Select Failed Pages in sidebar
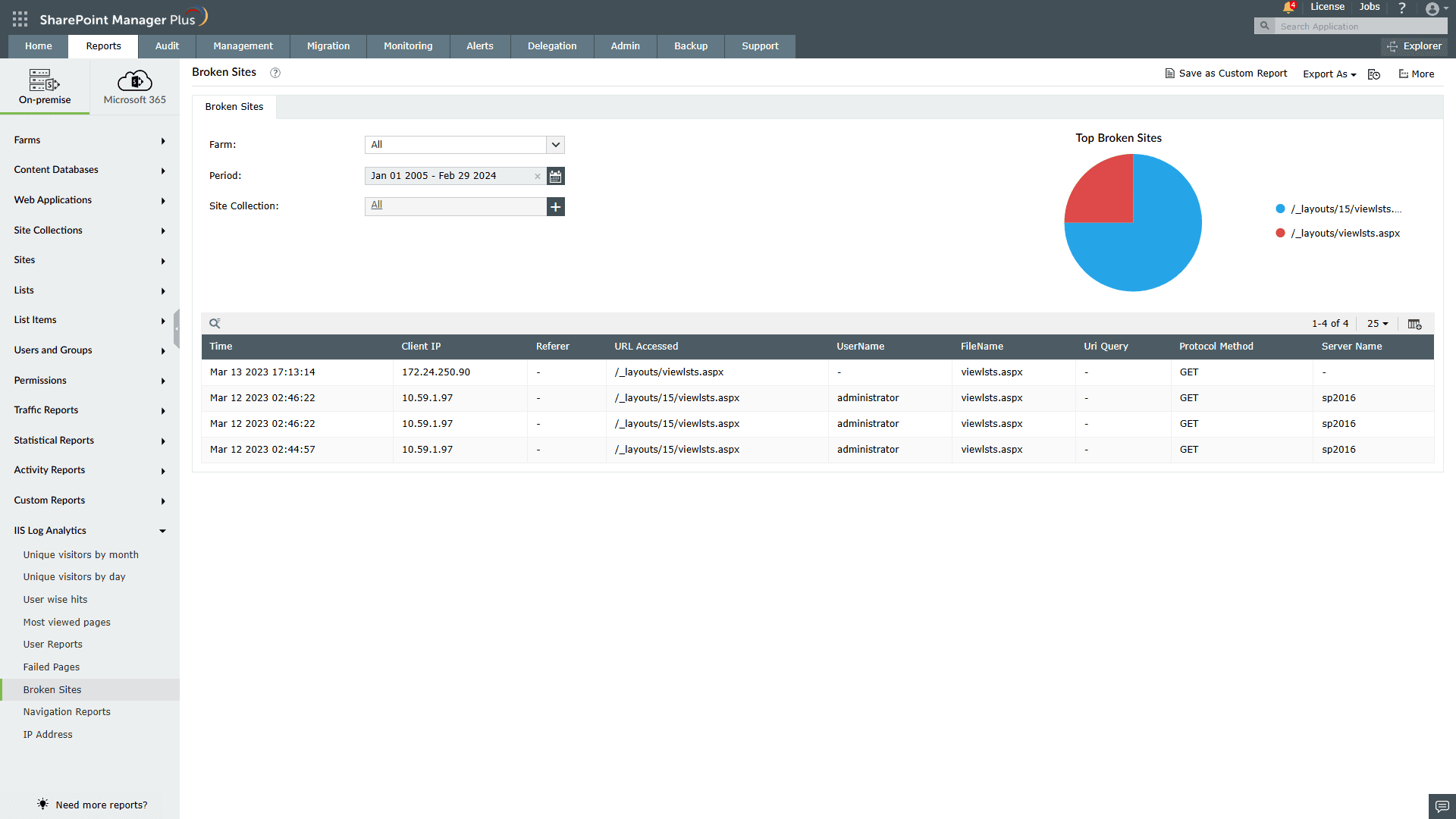The image size is (1456, 819). point(52,667)
